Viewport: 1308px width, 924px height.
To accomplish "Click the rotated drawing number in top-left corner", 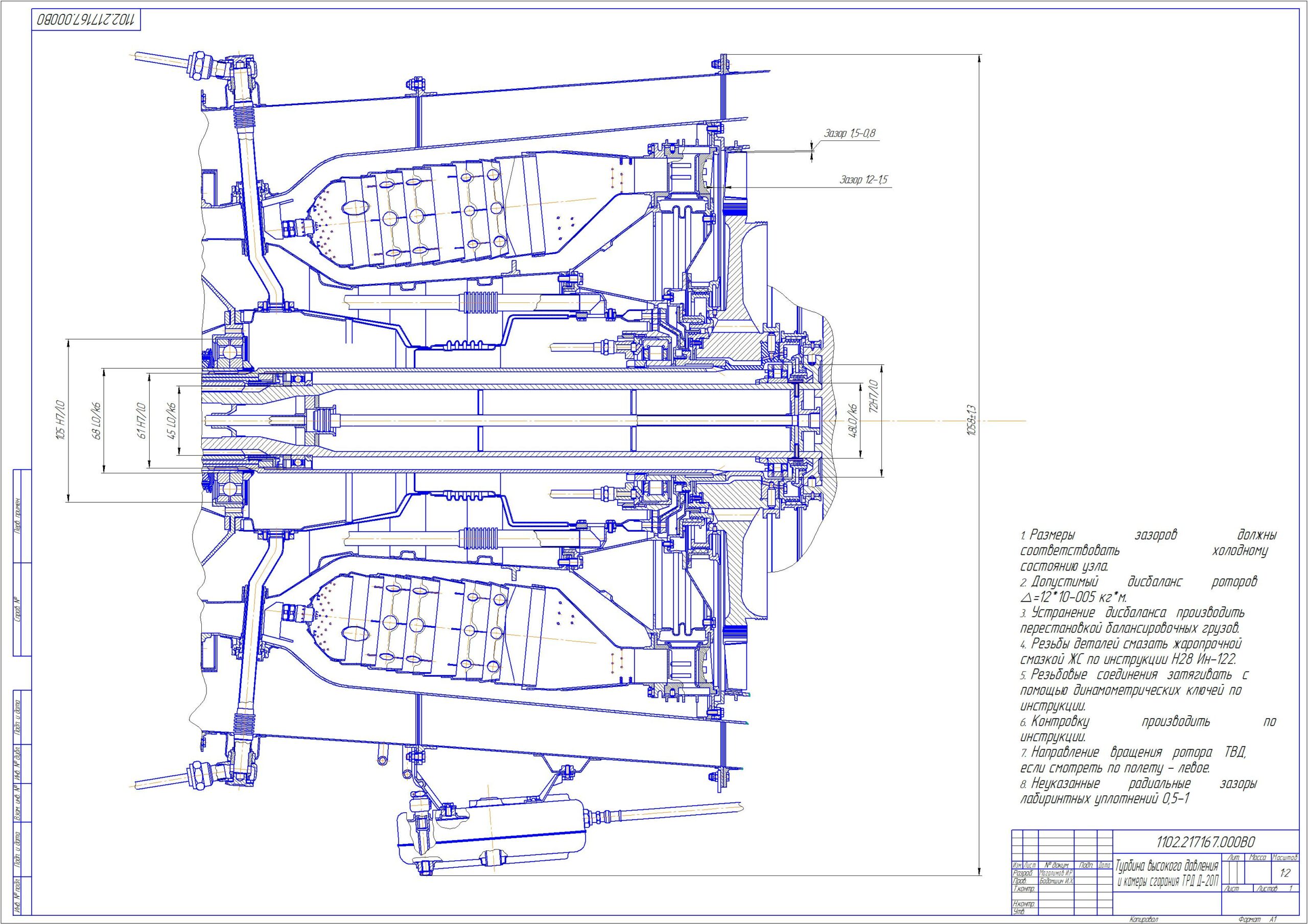I will 85,19.
